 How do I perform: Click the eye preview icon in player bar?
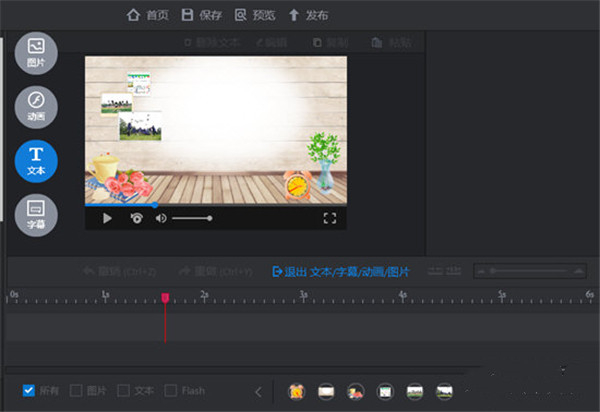point(136,218)
